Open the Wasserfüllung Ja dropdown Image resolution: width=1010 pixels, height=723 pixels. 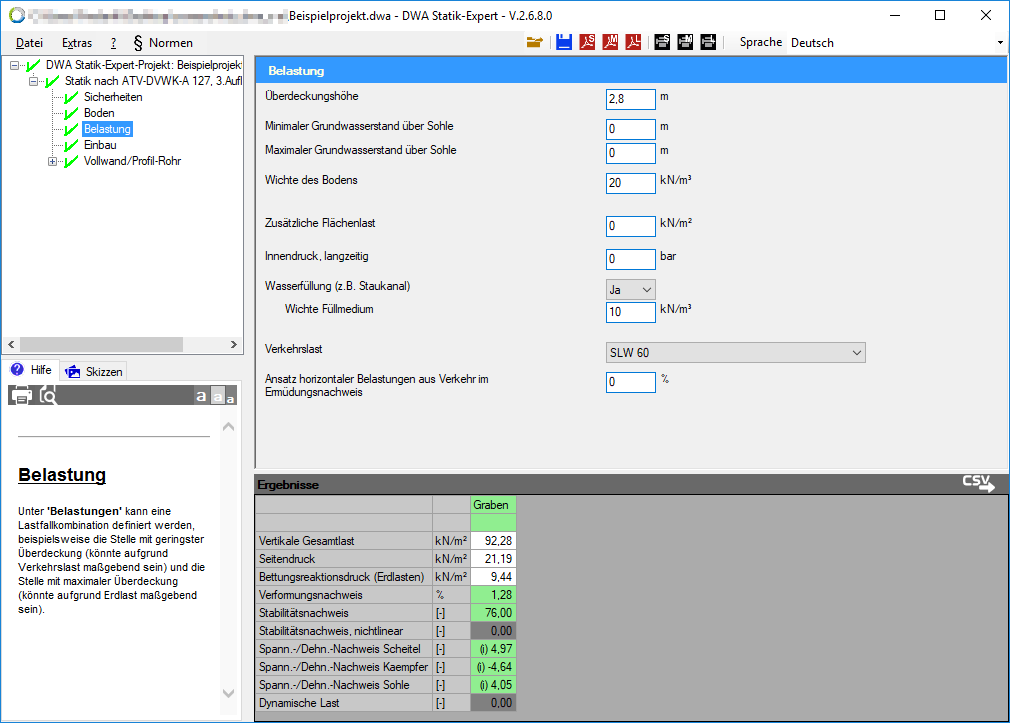631,289
